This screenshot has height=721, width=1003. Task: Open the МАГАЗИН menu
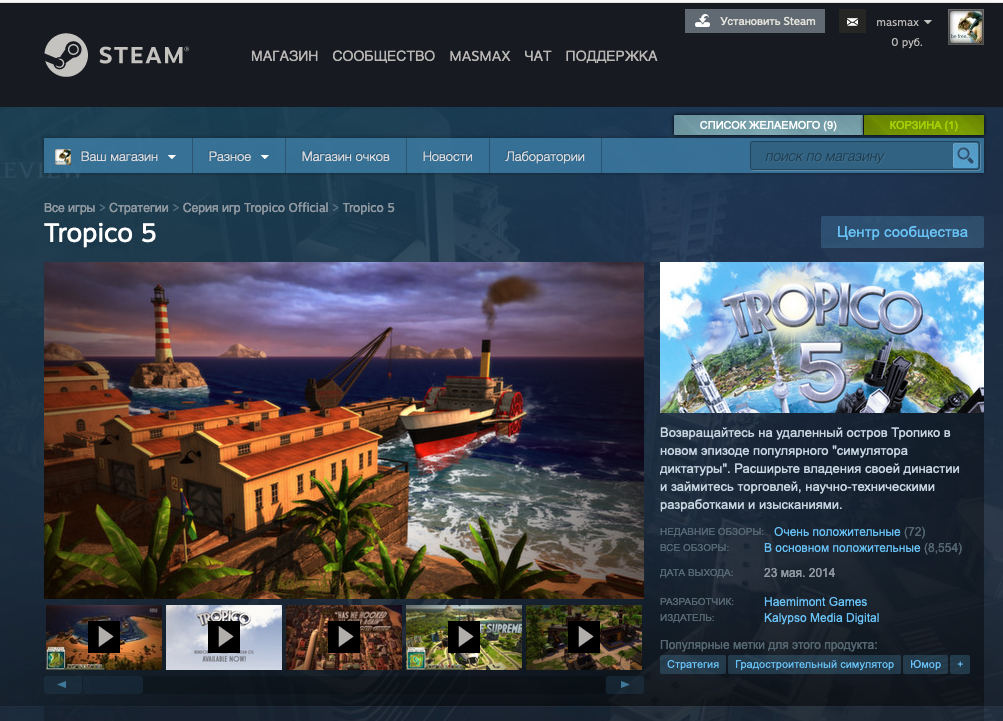285,56
